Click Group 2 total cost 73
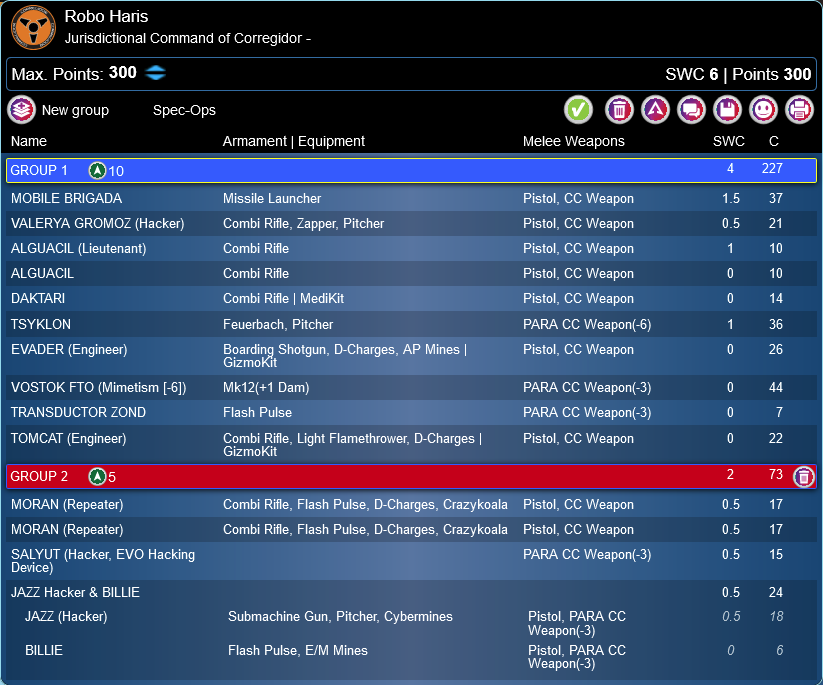This screenshot has width=823, height=685. coord(776,475)
